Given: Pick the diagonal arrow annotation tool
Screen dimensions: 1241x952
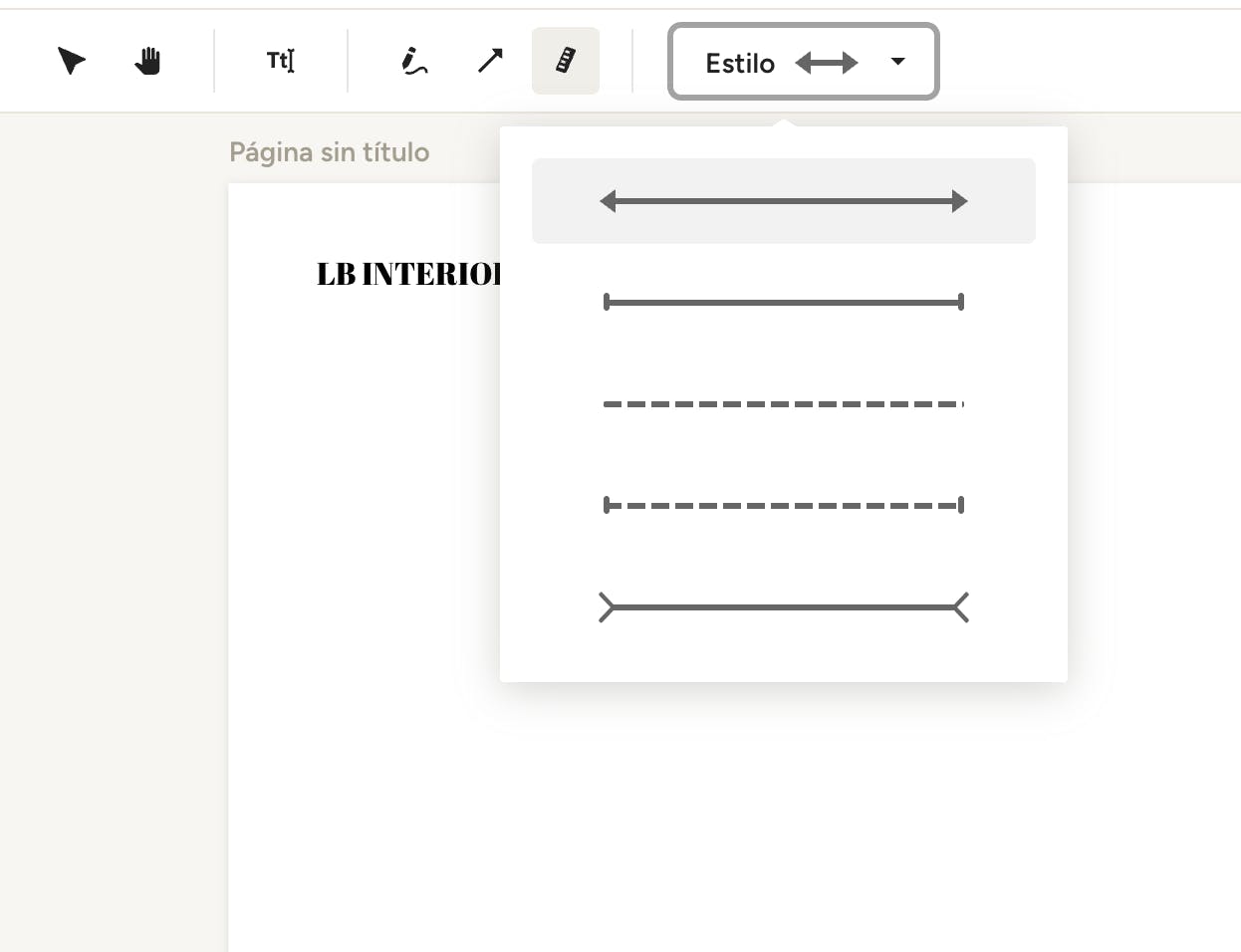Looking at the screenshot, I should tap(490, 61).
